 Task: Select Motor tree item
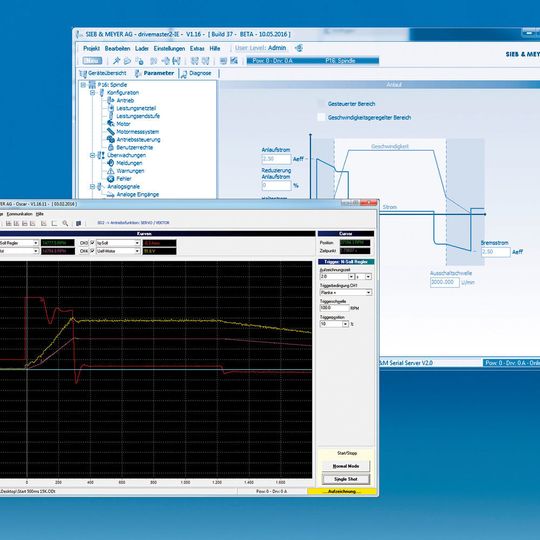[x=123, y=124]
